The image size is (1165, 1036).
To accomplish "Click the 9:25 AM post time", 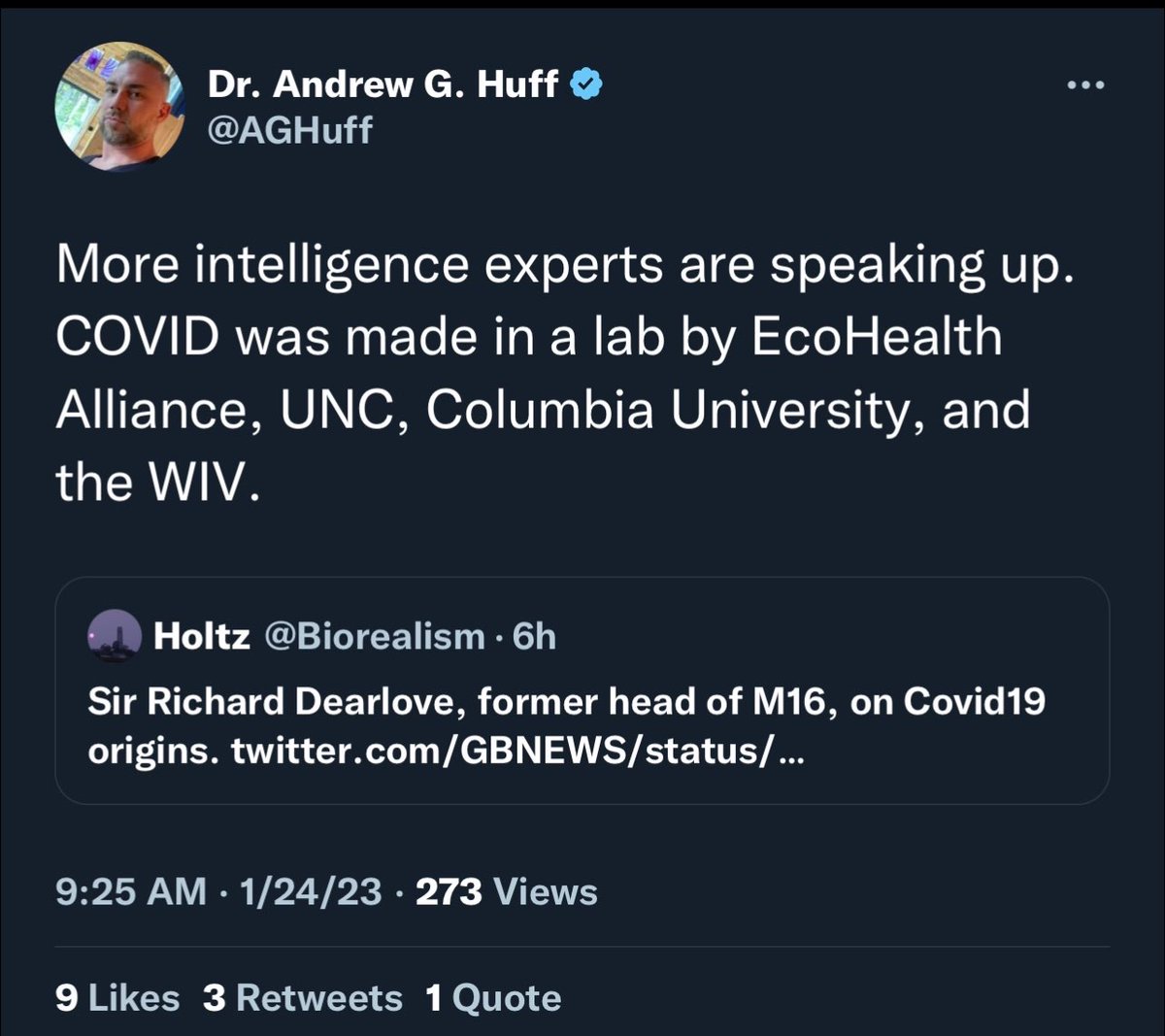I will pos(130,891).
